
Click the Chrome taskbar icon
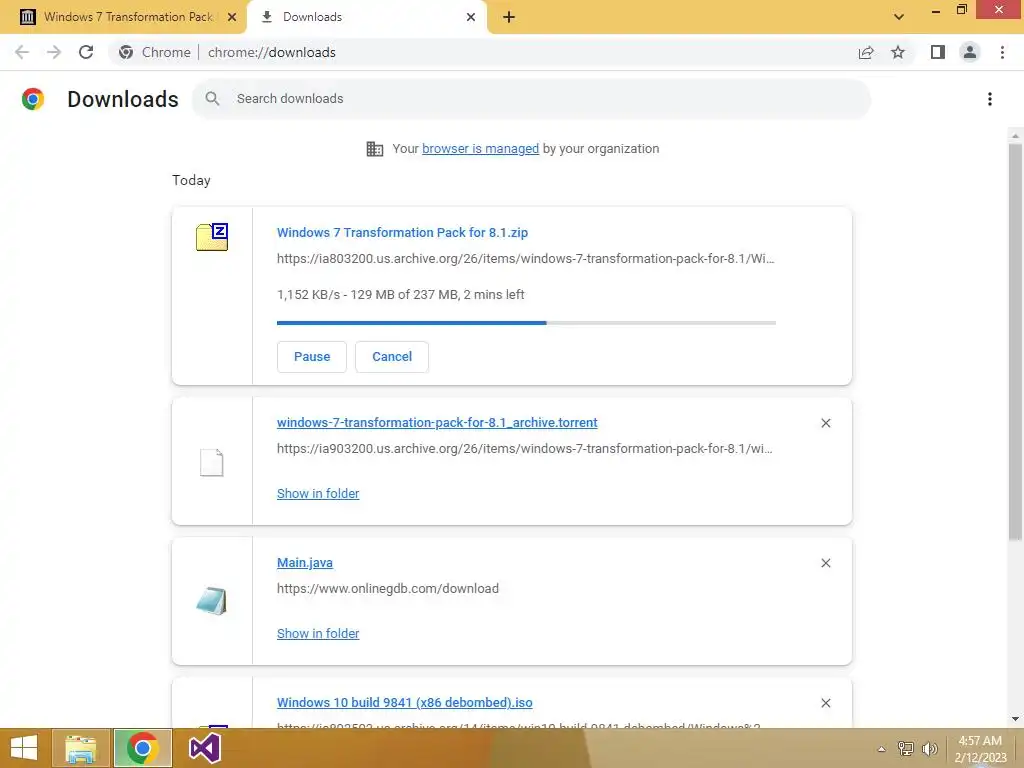point(142,748)
